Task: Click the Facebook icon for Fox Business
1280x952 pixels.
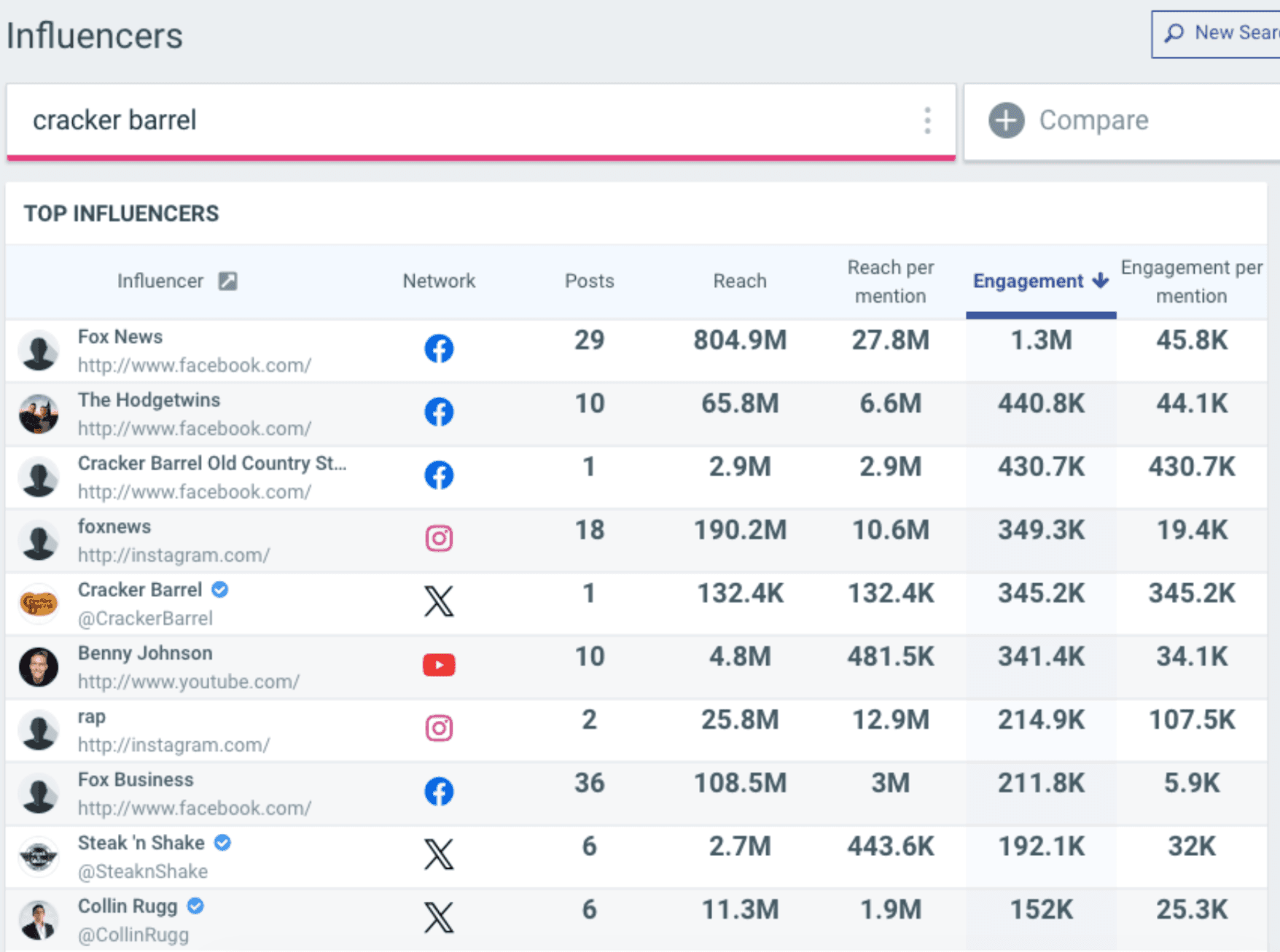Action: pyautogui.click(x=439, y=792)
